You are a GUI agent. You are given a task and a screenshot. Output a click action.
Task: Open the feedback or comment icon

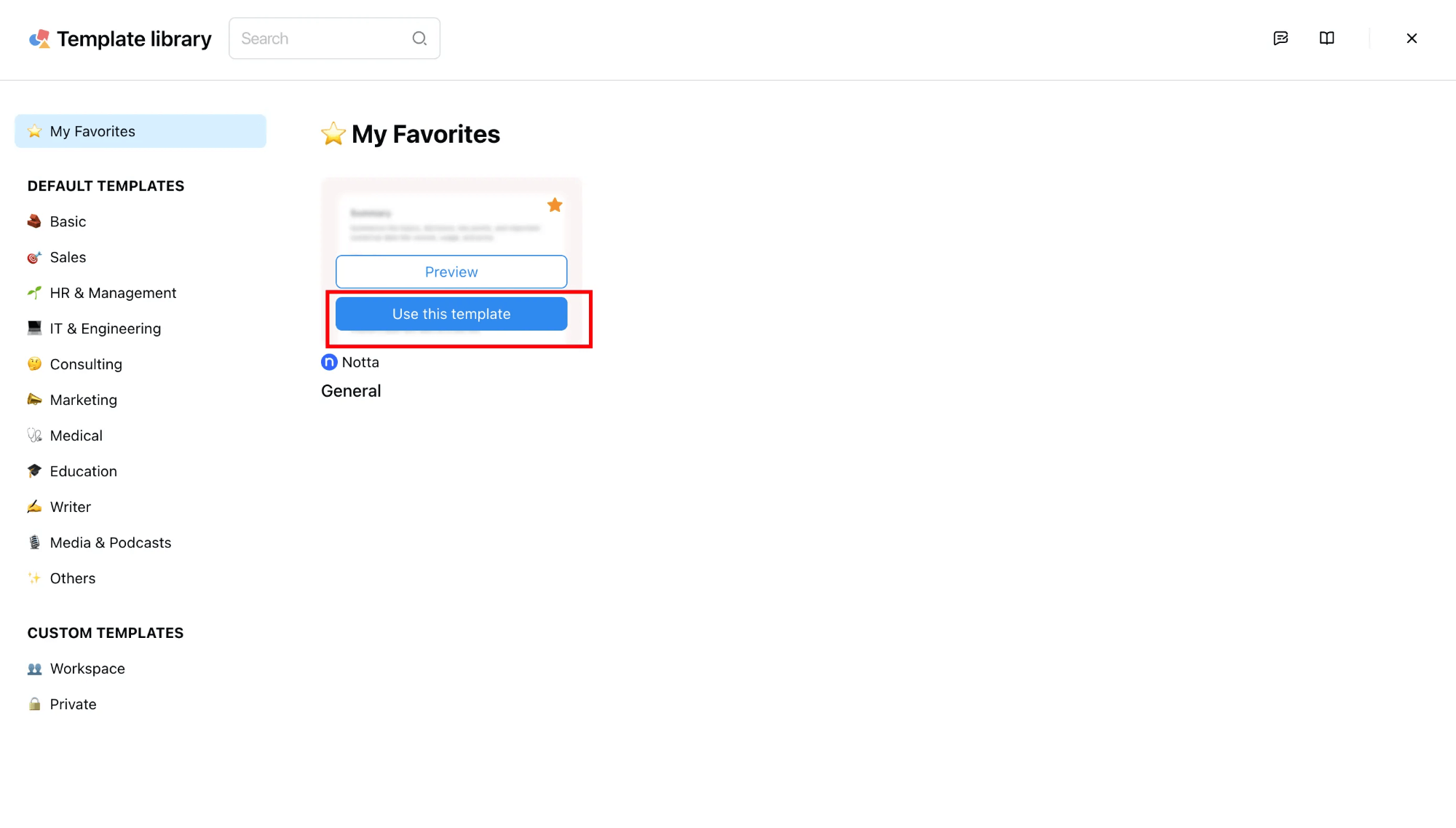pyautogui.click(x=1280, y=38)
